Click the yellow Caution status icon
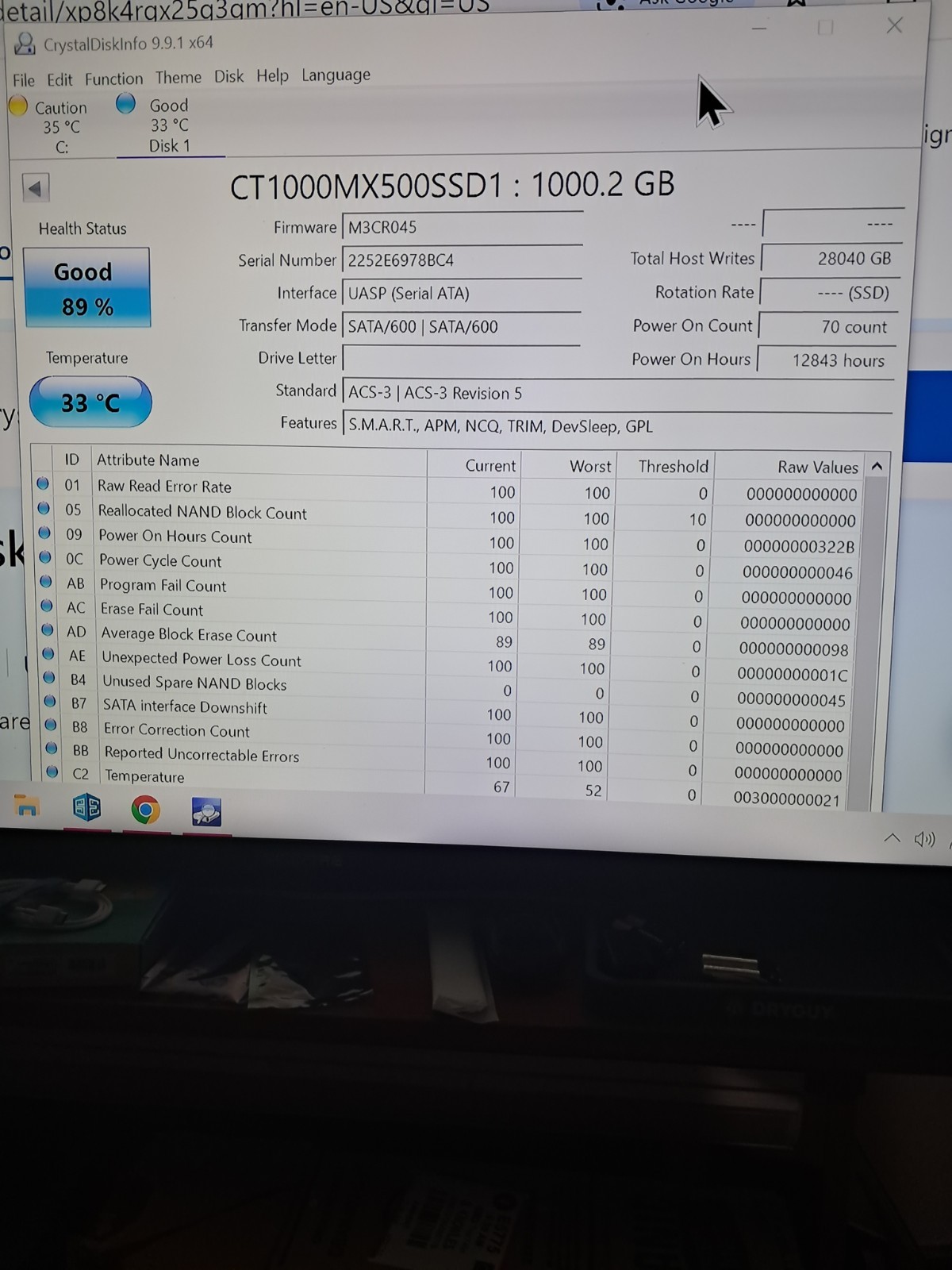This screenshot has height=1270, width=952. click(18, 106)
